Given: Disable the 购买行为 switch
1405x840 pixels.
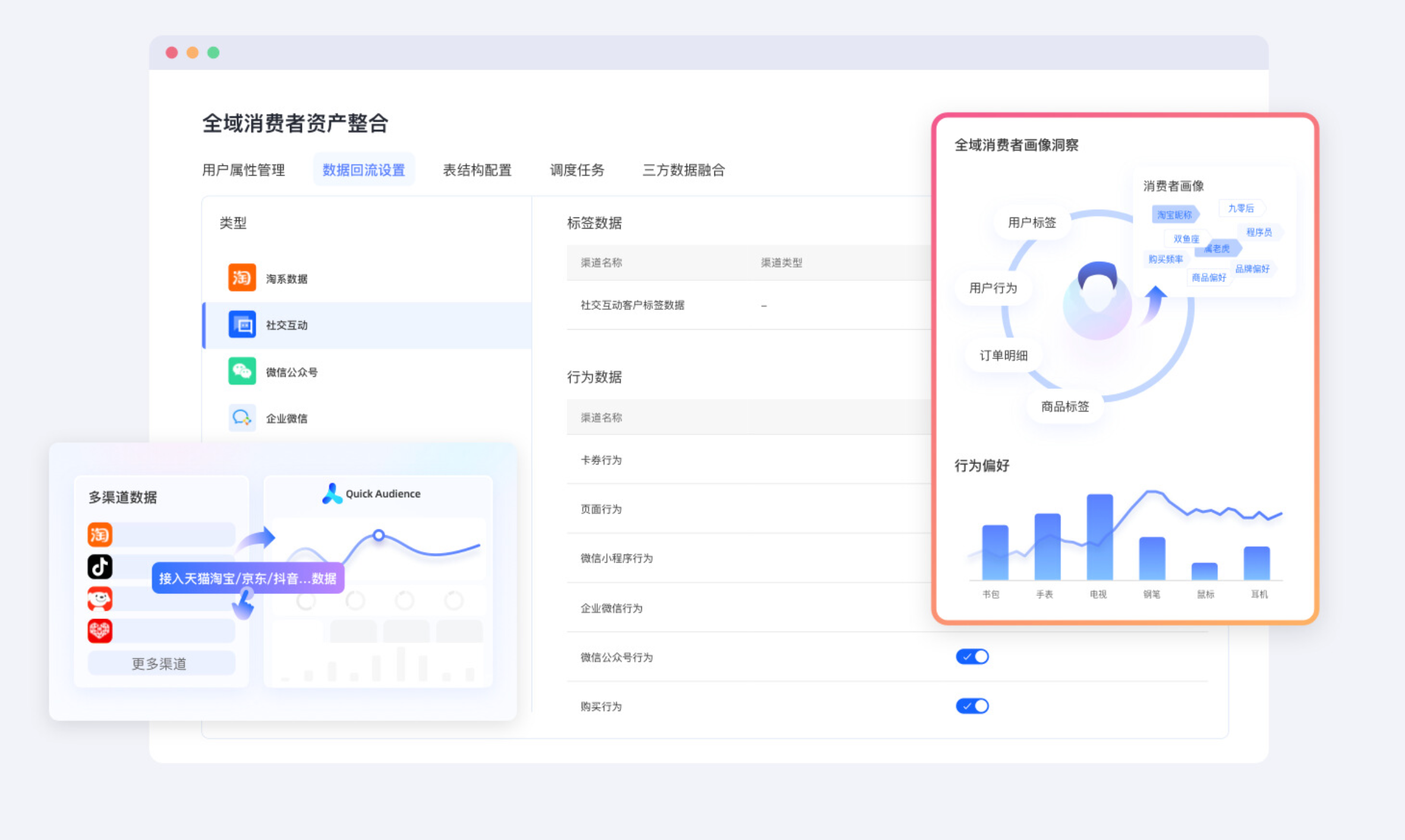Looking at the screenshot, I should 972,706.
